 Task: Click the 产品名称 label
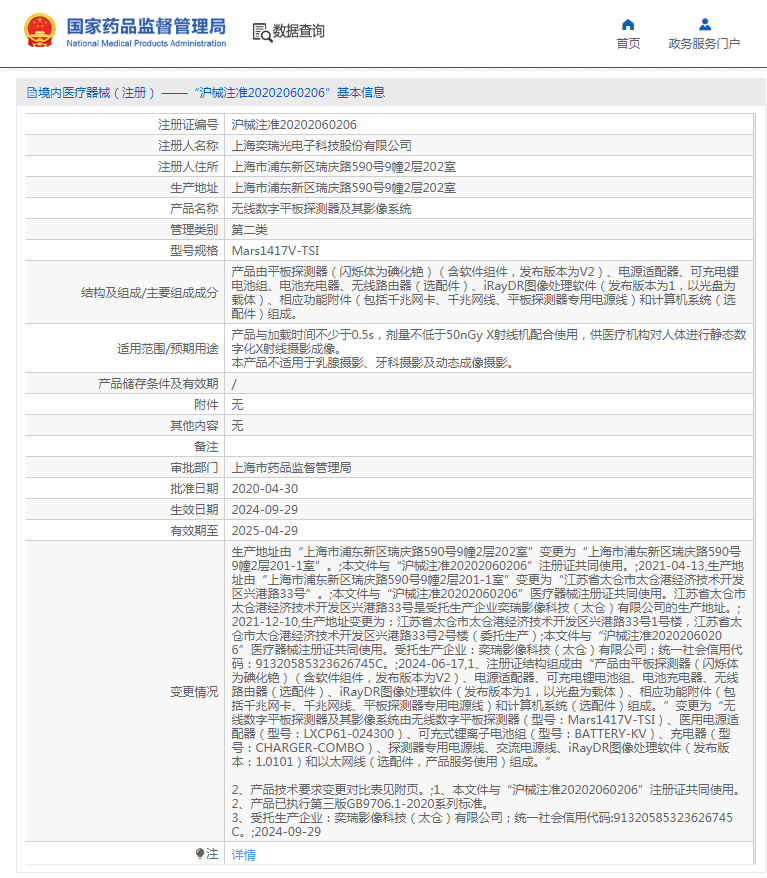[x=194, y=208]
